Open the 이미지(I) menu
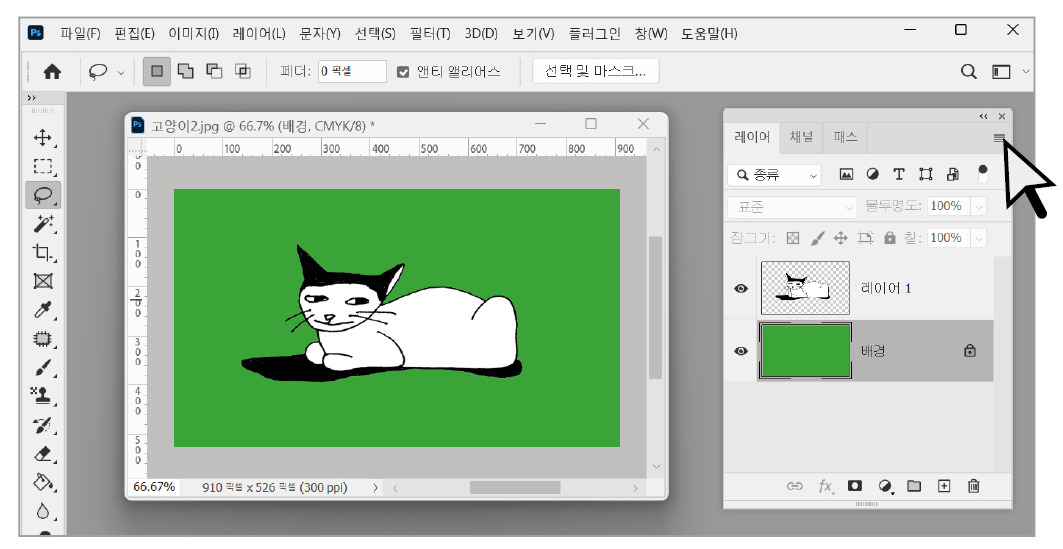Viewport: 1063px width, 549px height. (193, 33)
